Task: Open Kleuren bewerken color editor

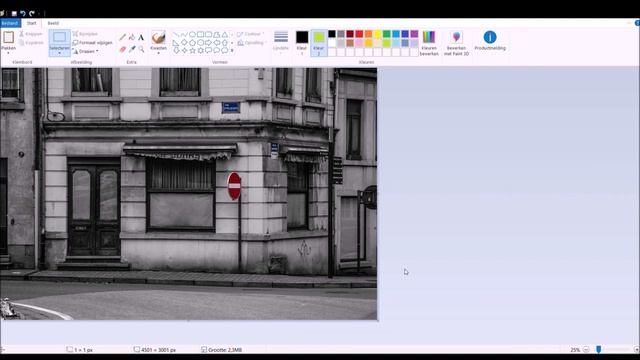Action: [x=429, y=43]
